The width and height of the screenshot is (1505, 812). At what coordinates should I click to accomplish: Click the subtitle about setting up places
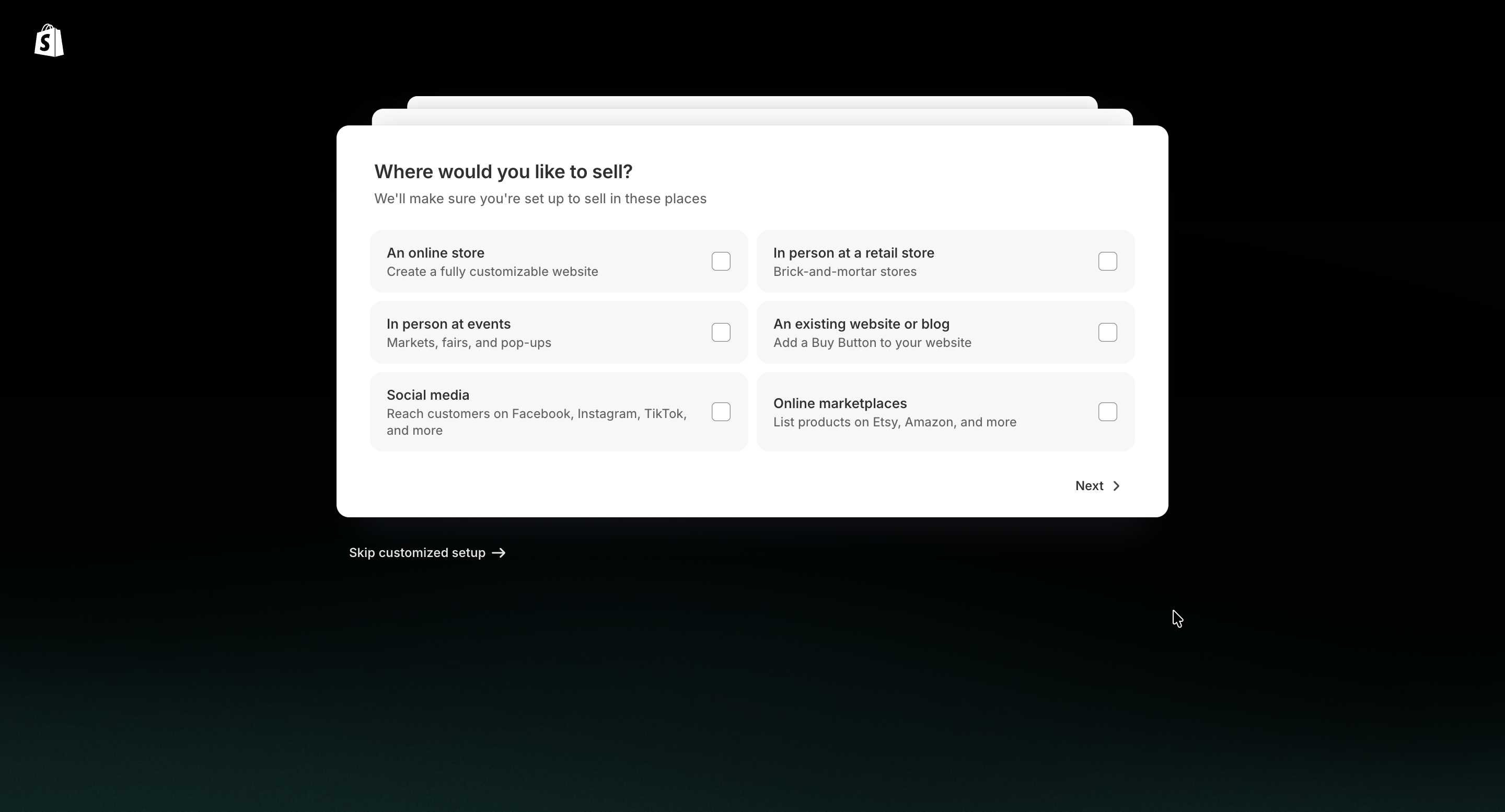540,199
